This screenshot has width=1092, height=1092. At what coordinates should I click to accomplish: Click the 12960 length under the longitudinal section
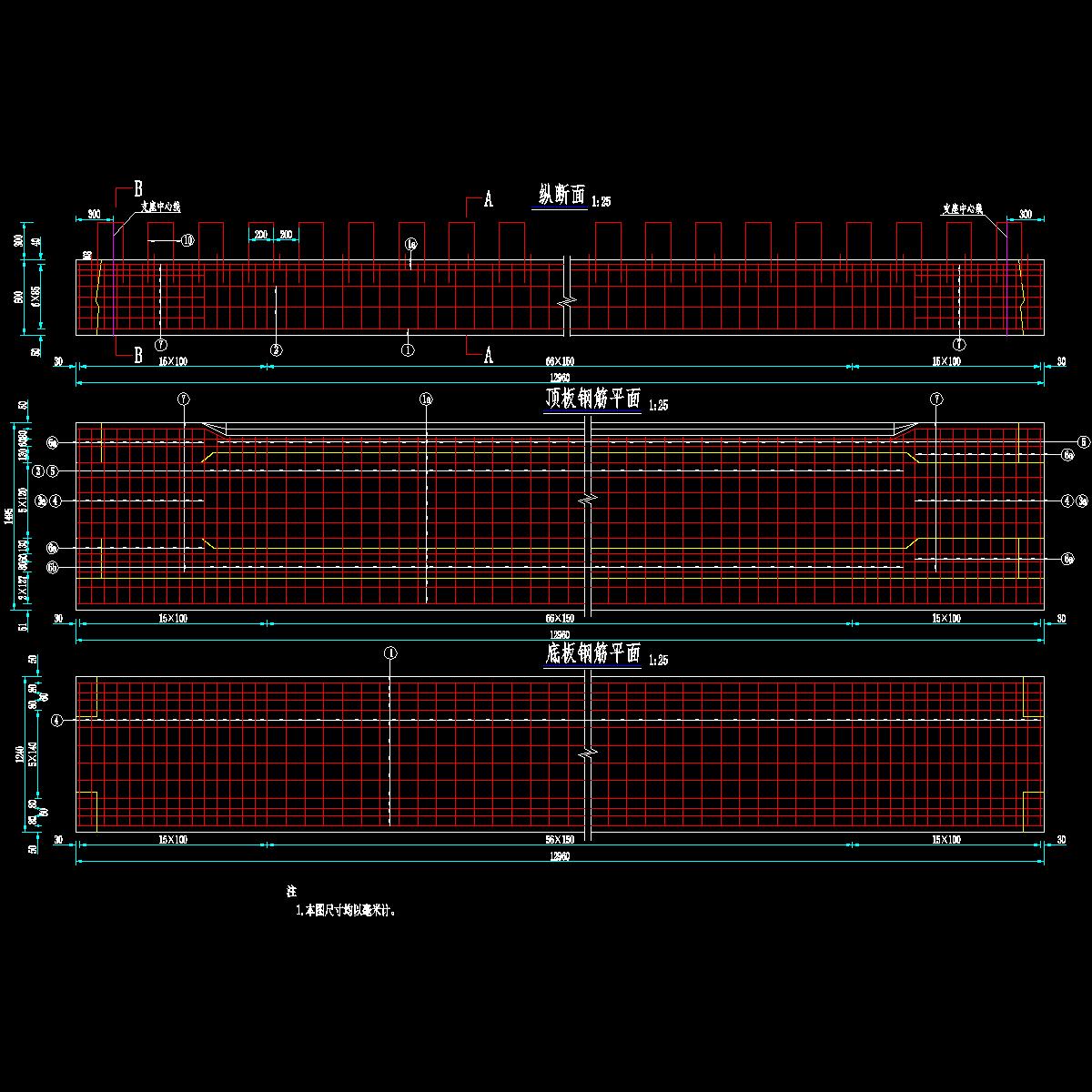559,378
